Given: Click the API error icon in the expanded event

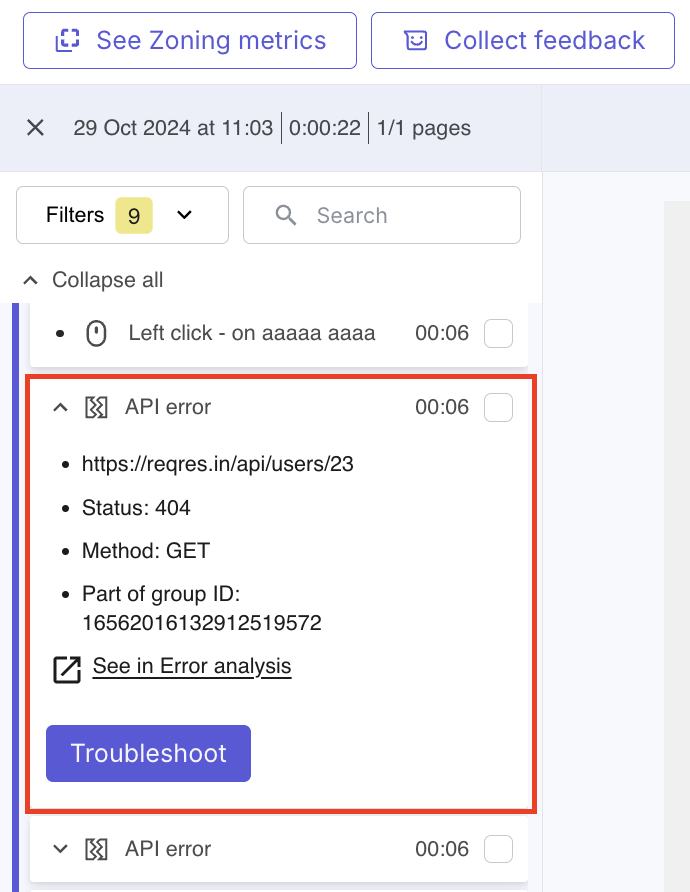Looking at the screenshot, I should click(97, 407).
